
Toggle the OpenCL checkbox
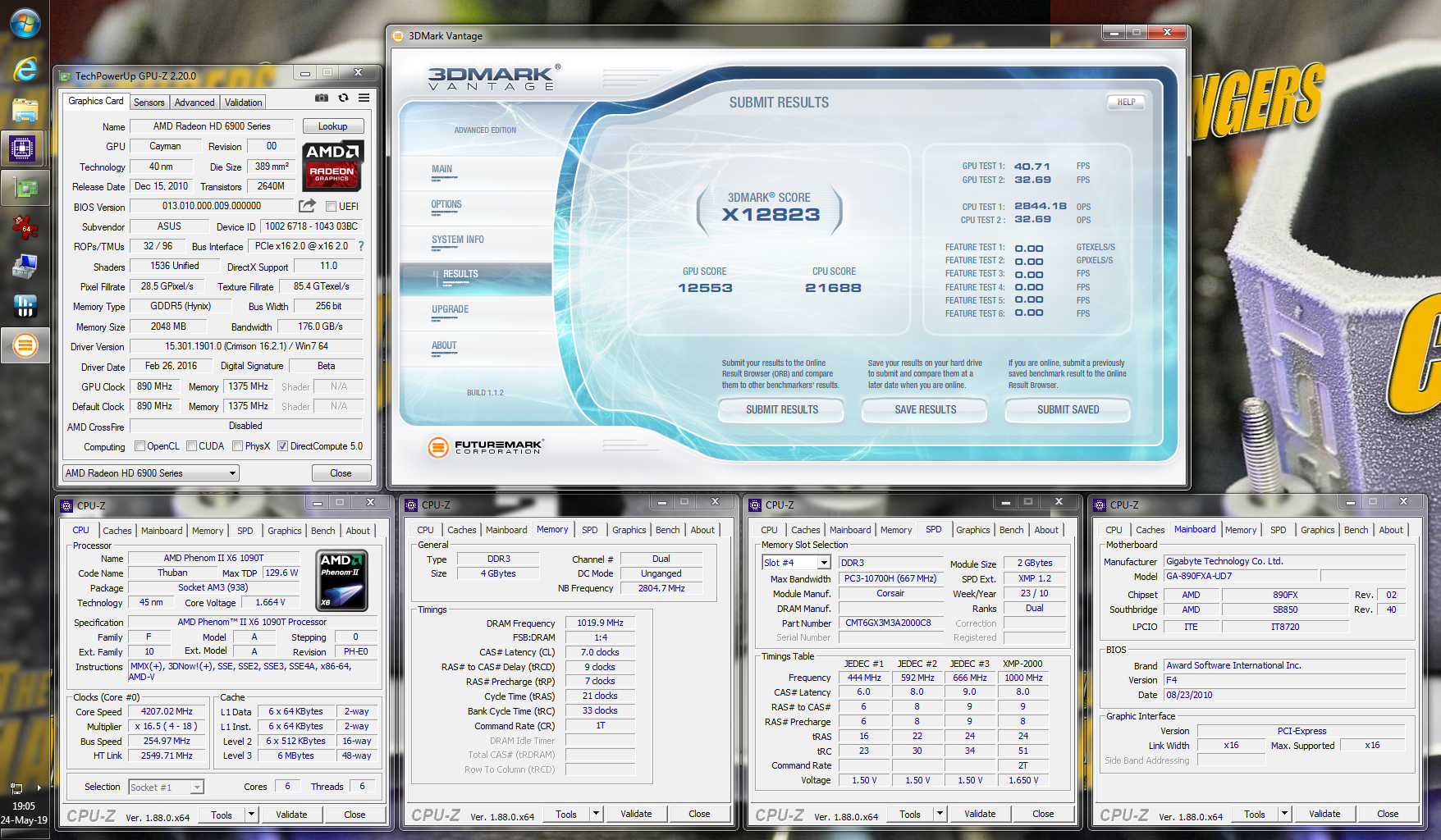(x=140, y=446)
